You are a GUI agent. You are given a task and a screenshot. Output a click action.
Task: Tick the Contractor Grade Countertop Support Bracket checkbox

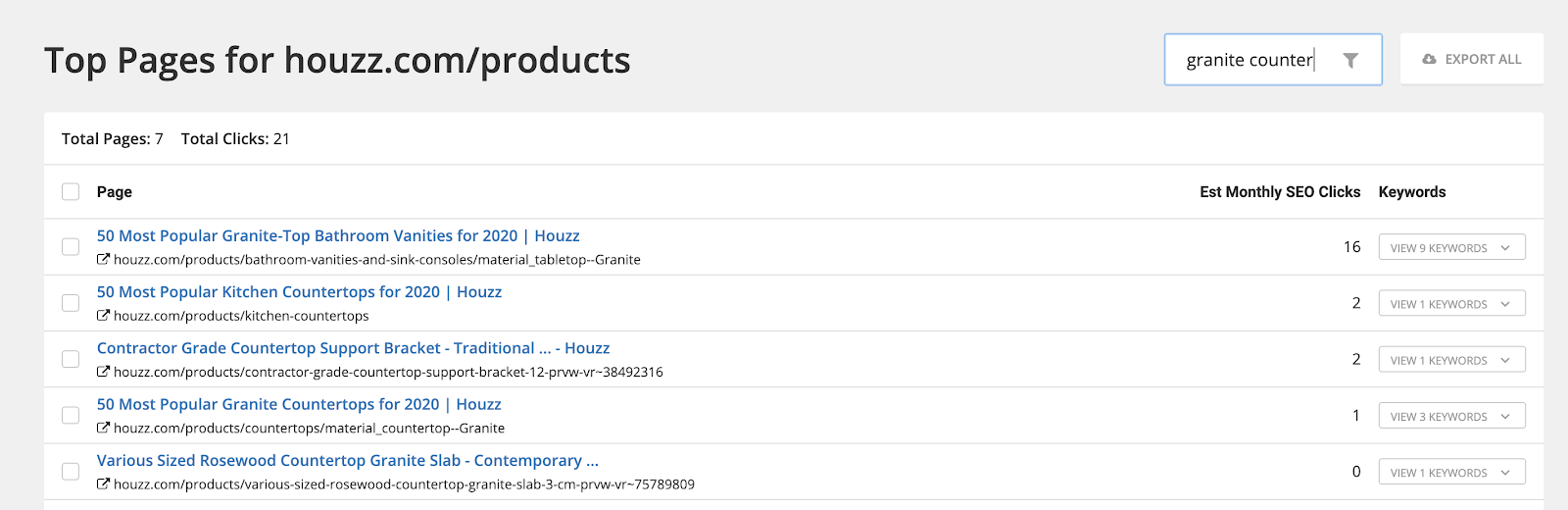[71, 359]
